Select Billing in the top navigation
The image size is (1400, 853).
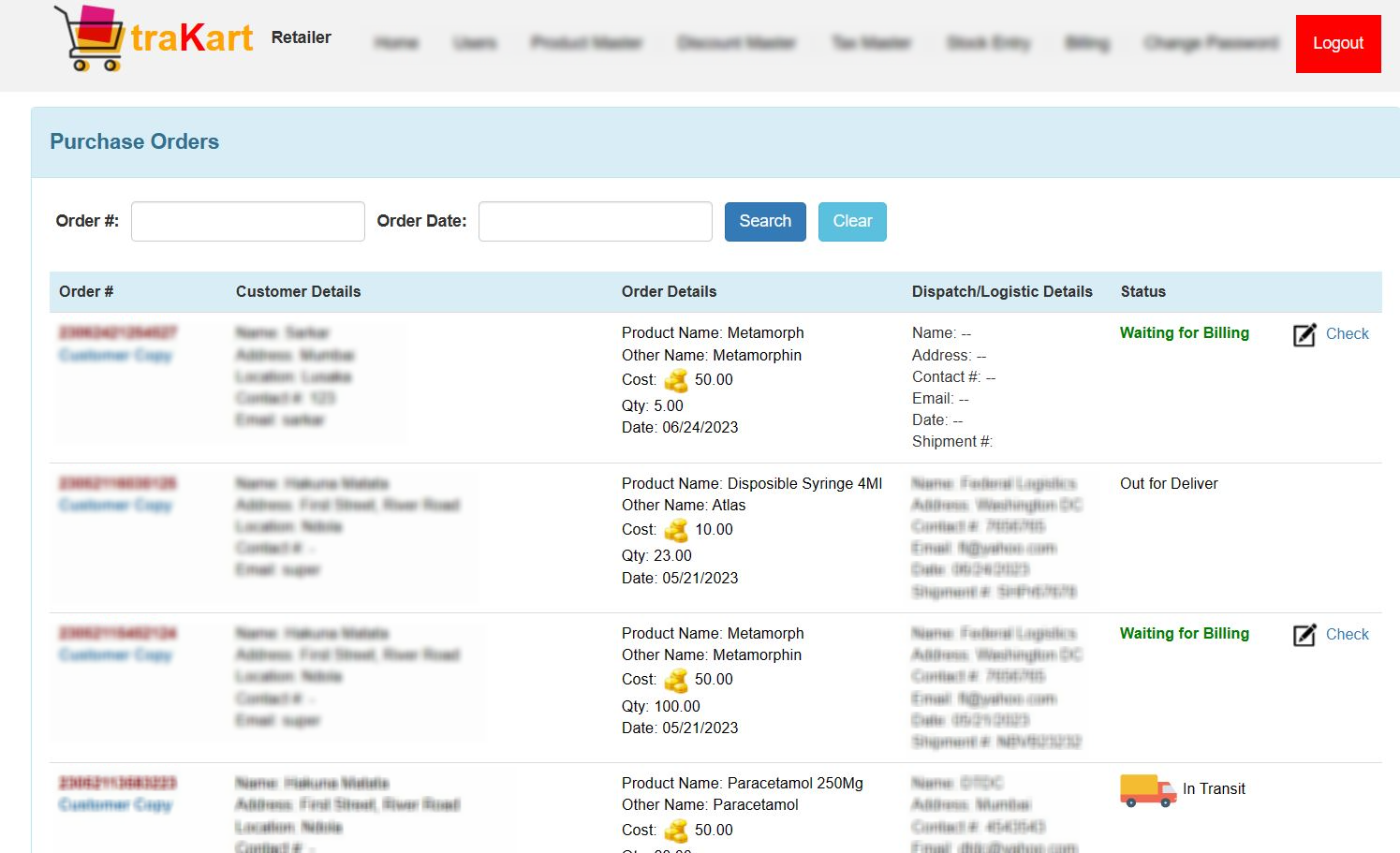click(x=1087, y=43)
